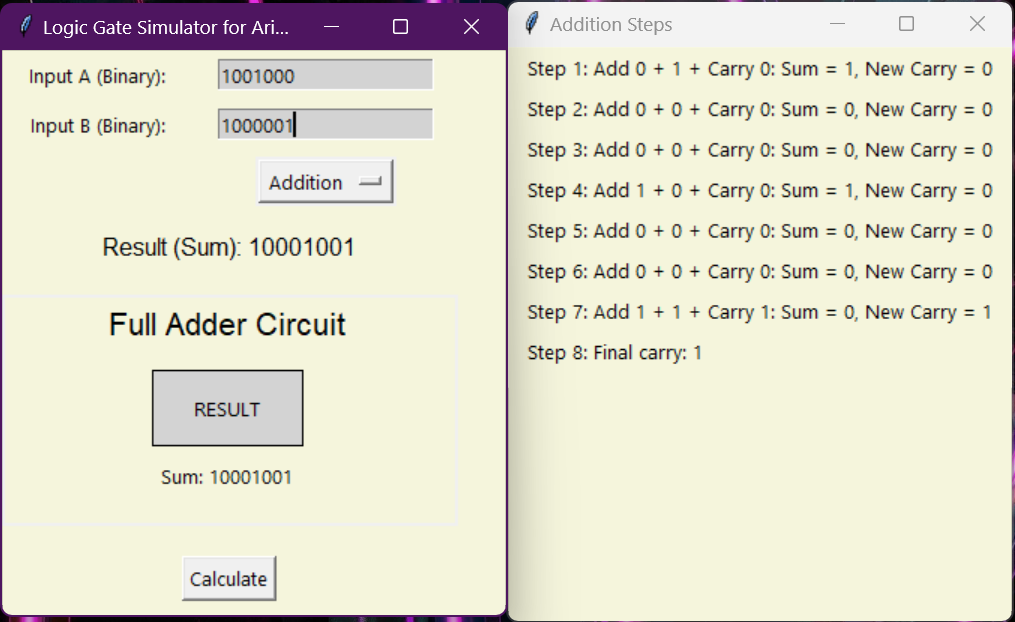Close the Addition Steps window
Screen dimensions: 1015x622
pyautogui.click(x=977, y=24)
